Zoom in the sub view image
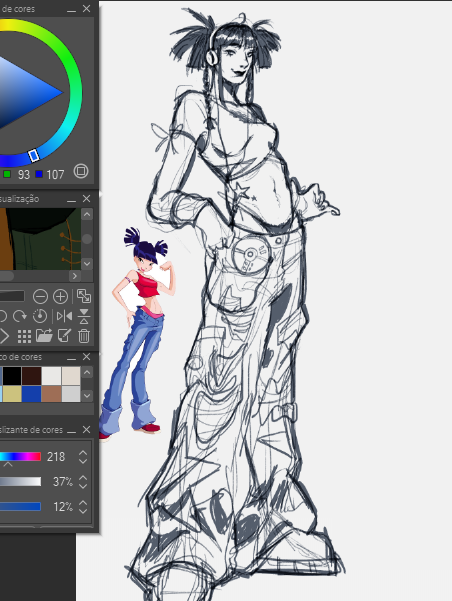Screen dimensions: 452x601 point(60,296)
